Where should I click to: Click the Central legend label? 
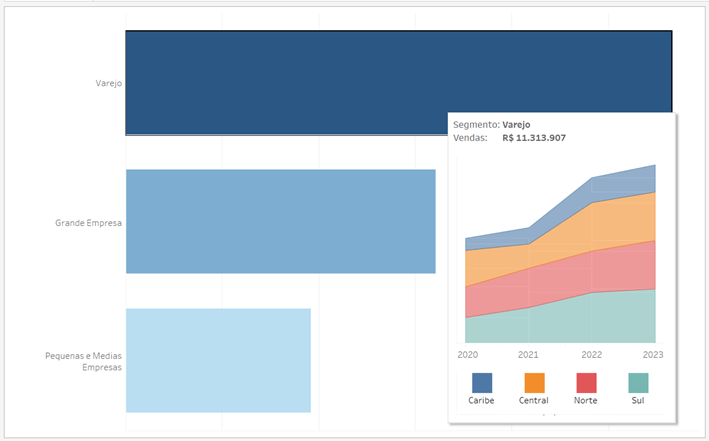click(534, 400)
